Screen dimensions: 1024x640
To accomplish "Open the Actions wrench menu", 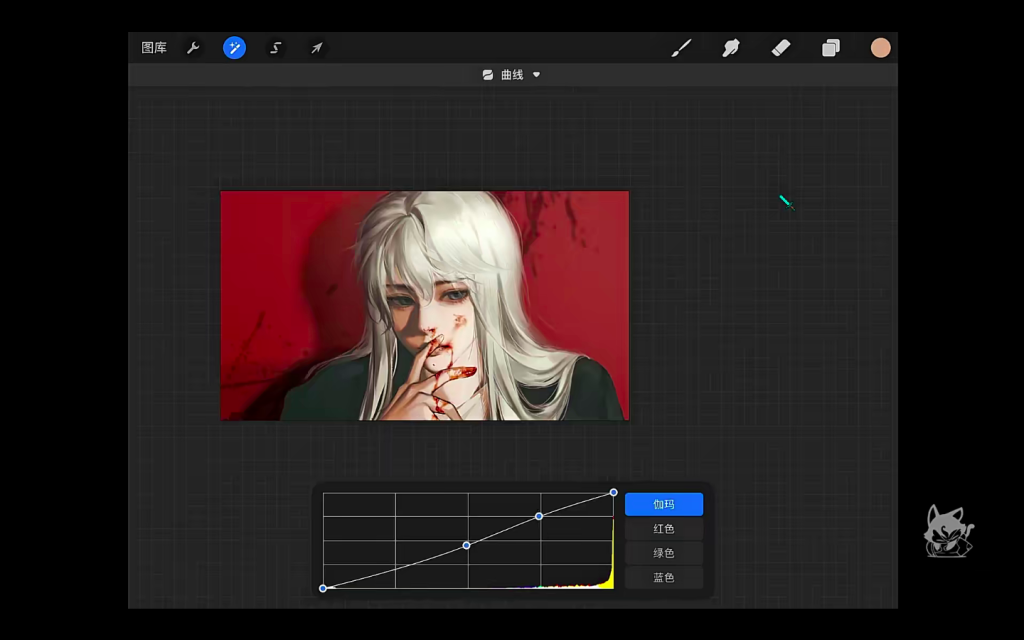I will coord(193,48).
